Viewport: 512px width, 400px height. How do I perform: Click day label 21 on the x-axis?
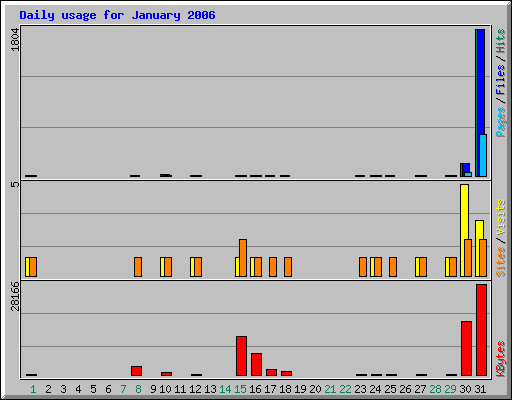330,389
